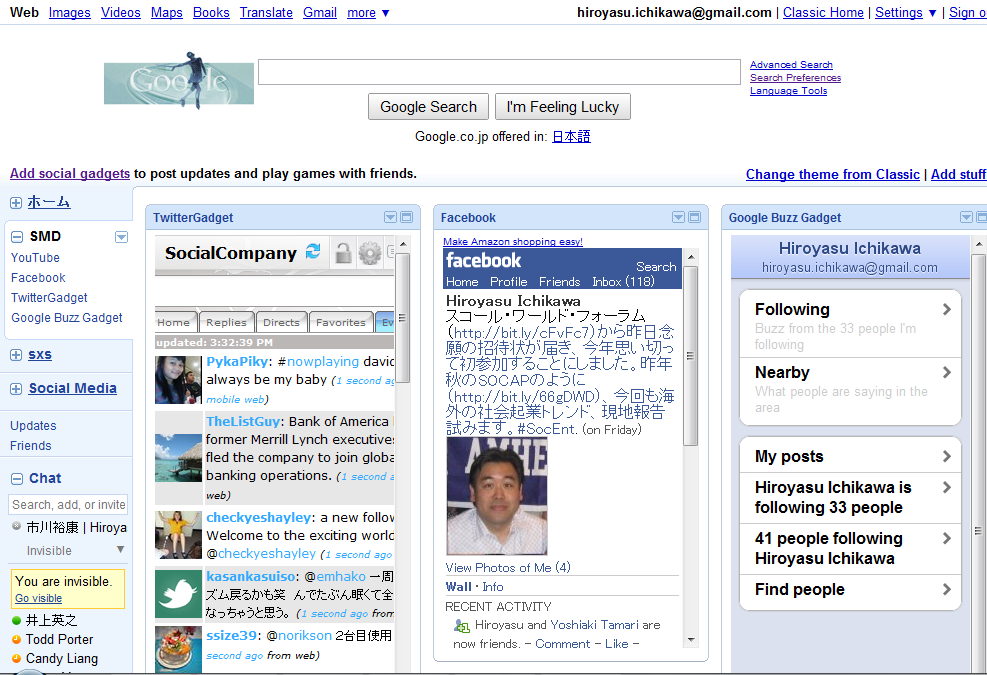Open the Facebook gadget menu dropdown

tap(678, 217)
